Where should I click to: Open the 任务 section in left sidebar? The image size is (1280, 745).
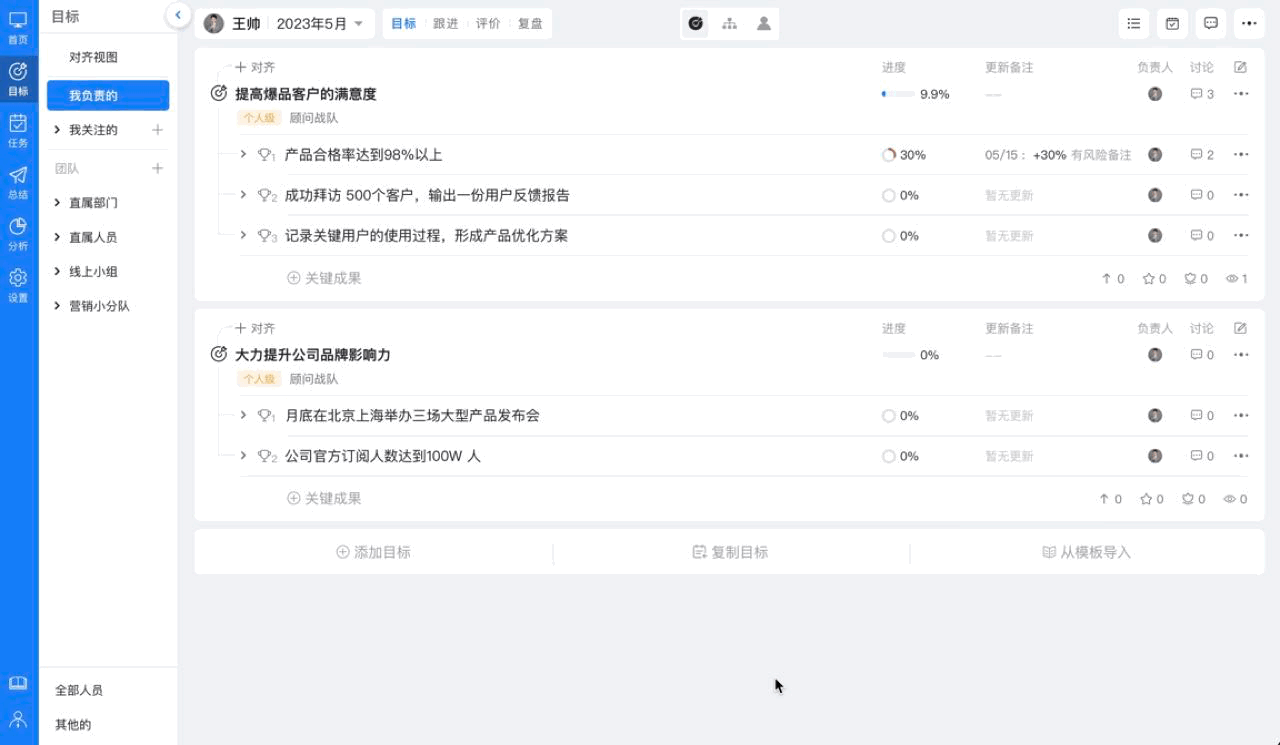[x=18, y=130]
